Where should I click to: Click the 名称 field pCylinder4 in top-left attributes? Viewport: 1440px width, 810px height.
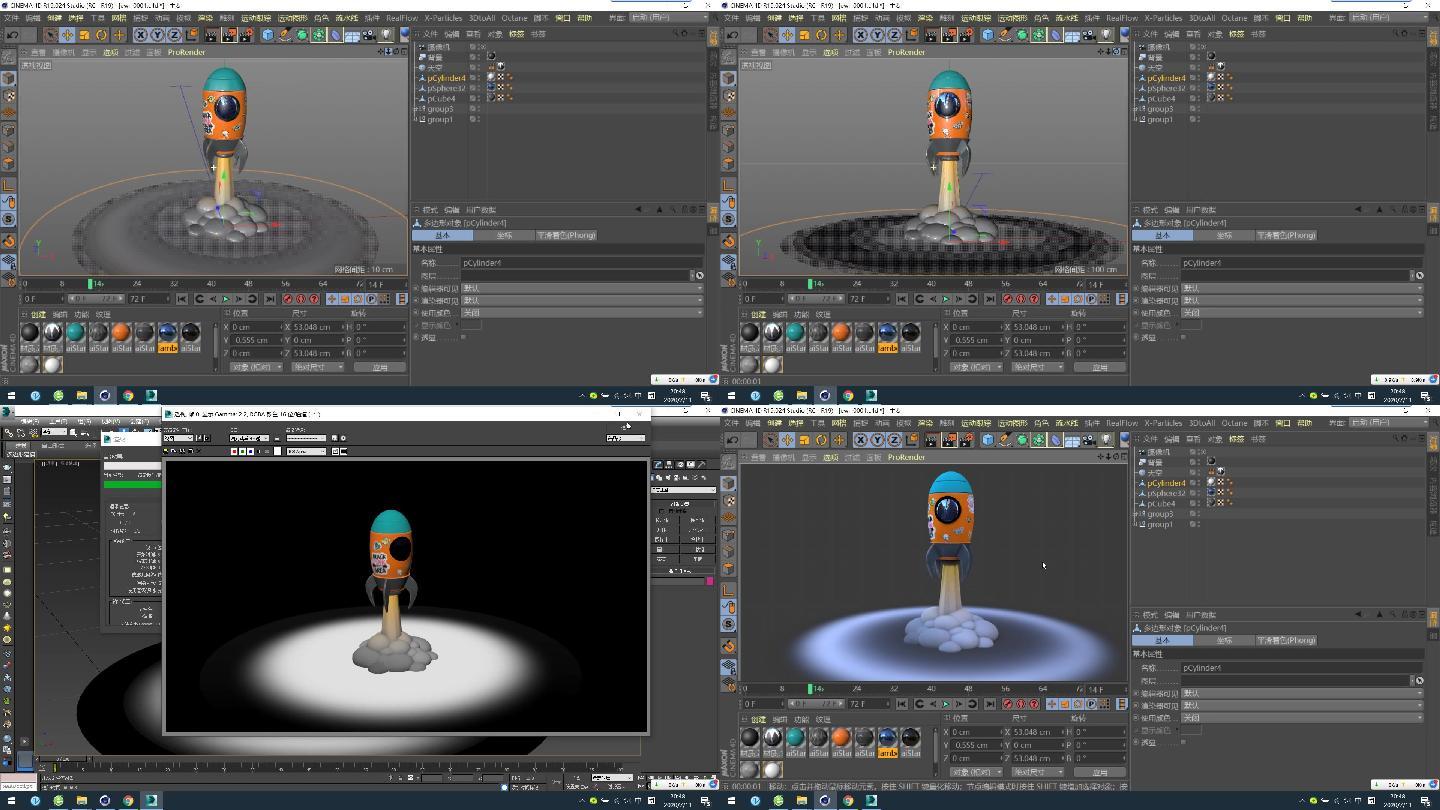tap(582, 263)
